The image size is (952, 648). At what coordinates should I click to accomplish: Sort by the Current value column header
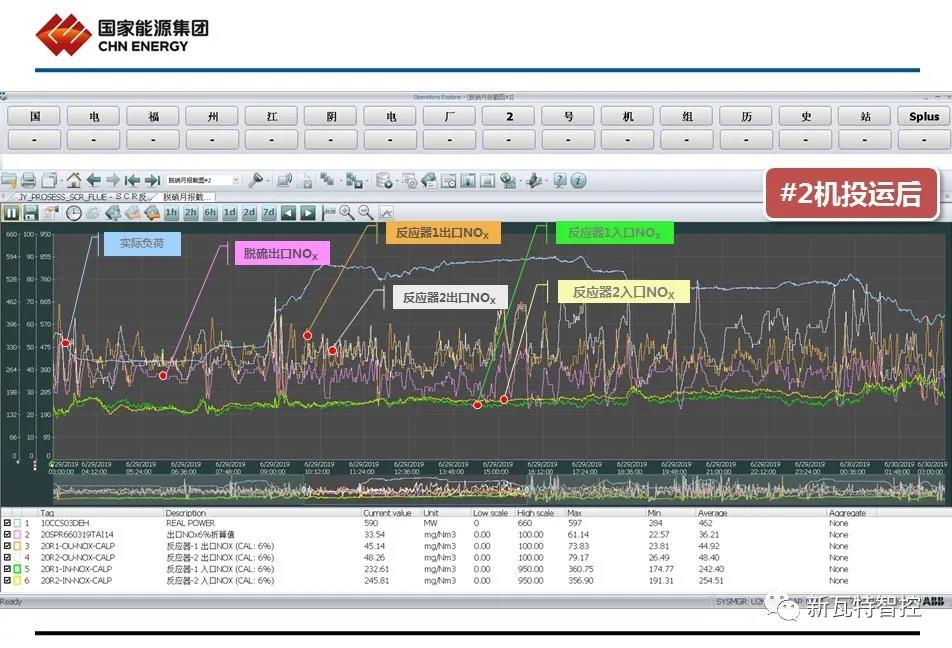coord(387,513)
